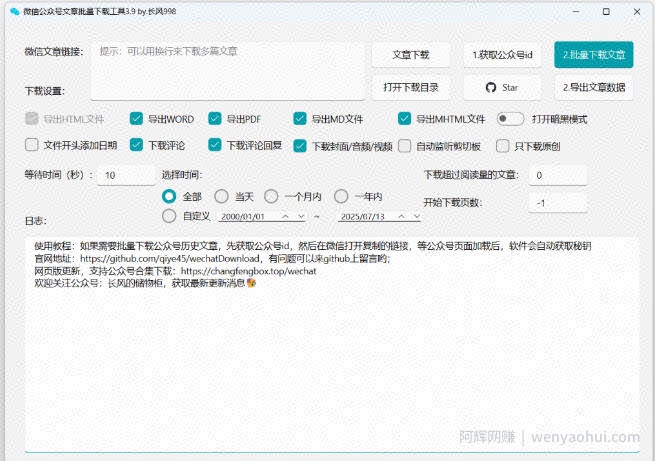Click 欢迎关注公众号 line in log
This screenshot has width=655, height=461.
click(145, 283)
